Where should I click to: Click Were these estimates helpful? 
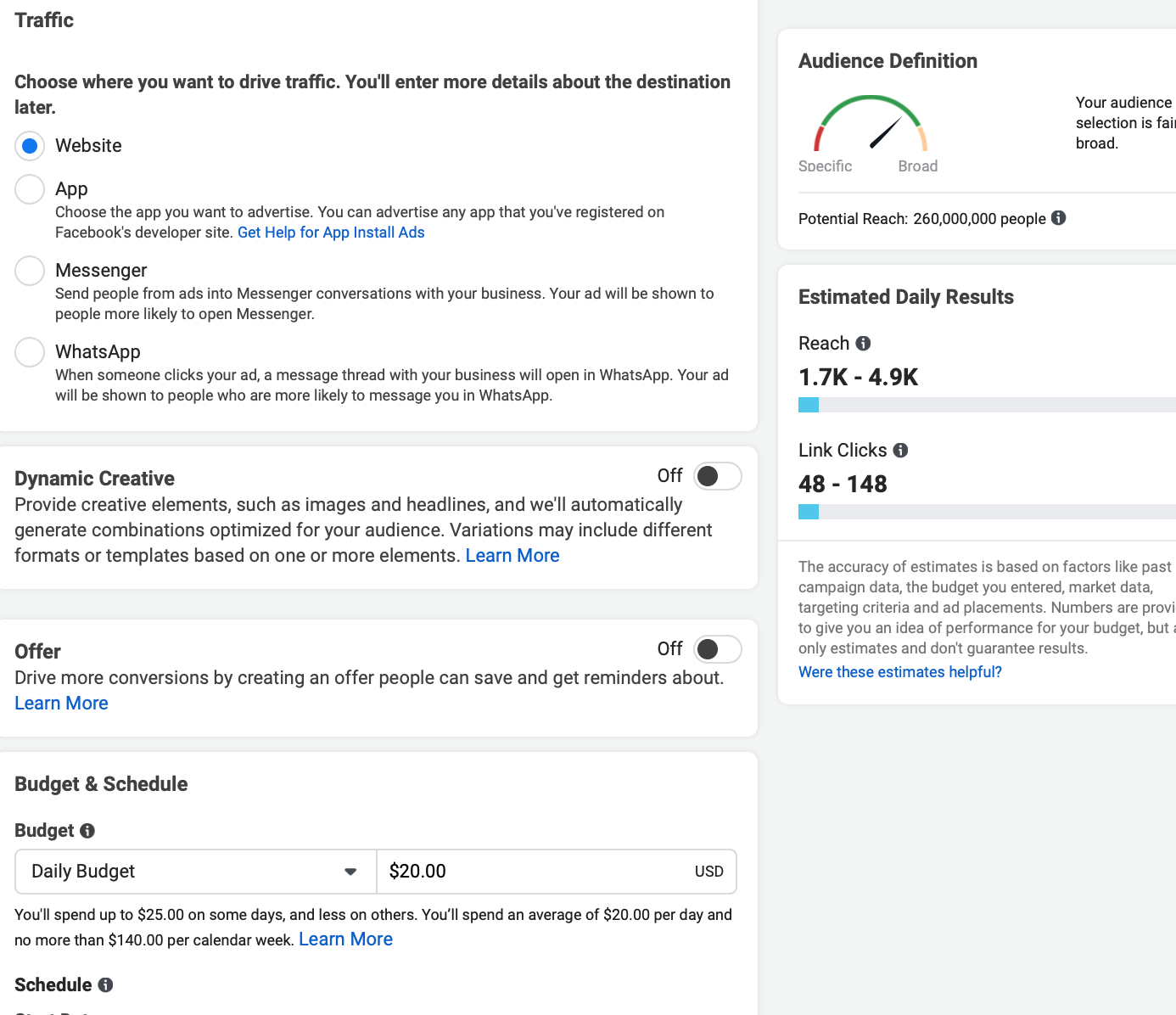[x=900, y=671]
